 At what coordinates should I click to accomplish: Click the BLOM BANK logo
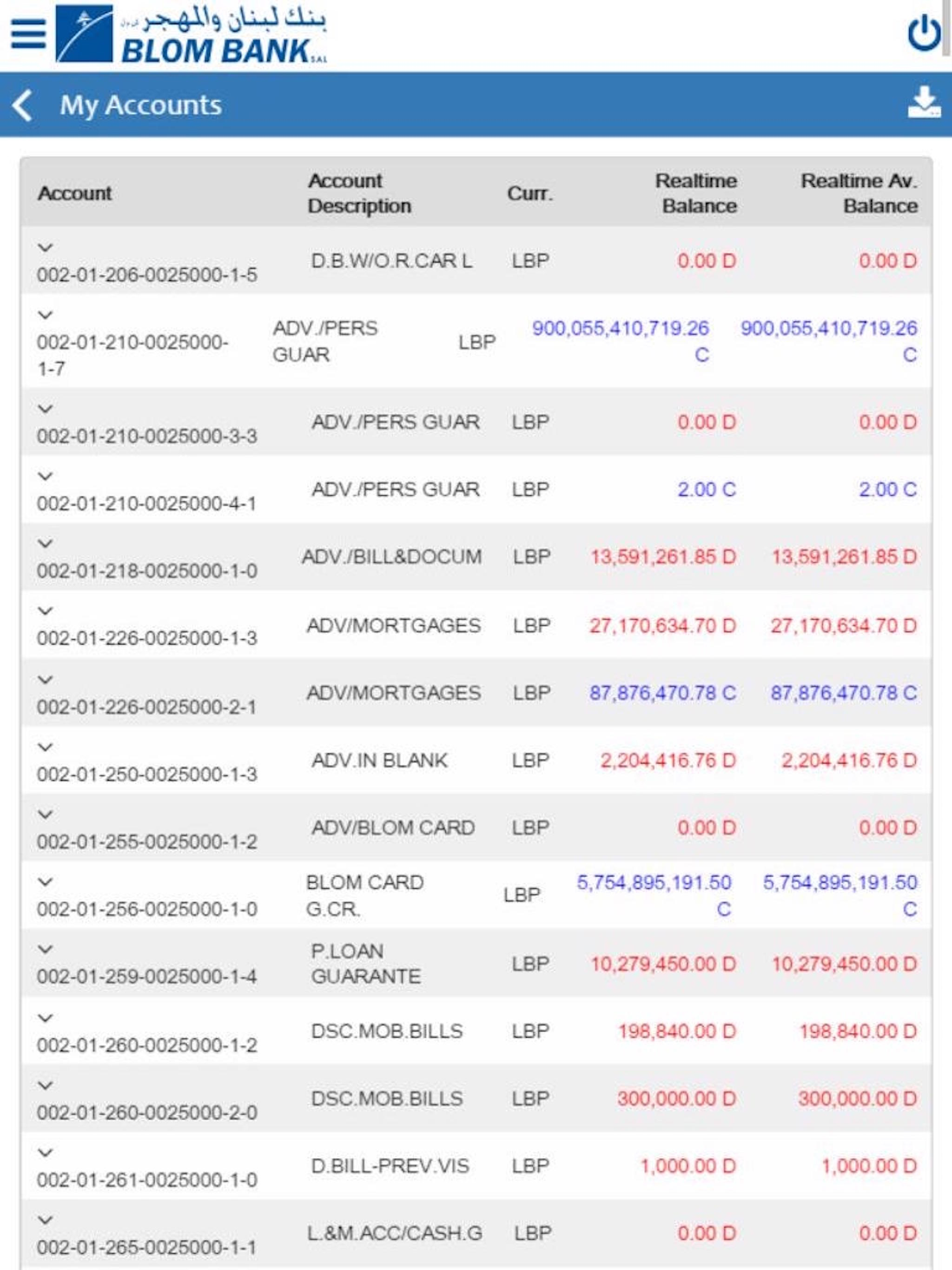[191, 34]
